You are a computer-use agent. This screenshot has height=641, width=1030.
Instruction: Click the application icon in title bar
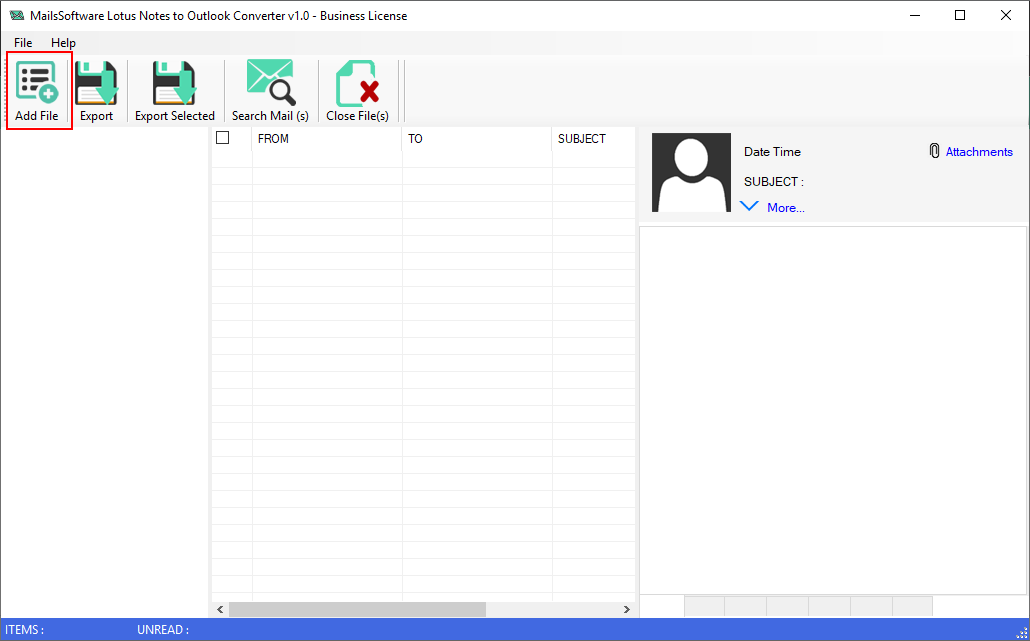(x=17, y=16)
